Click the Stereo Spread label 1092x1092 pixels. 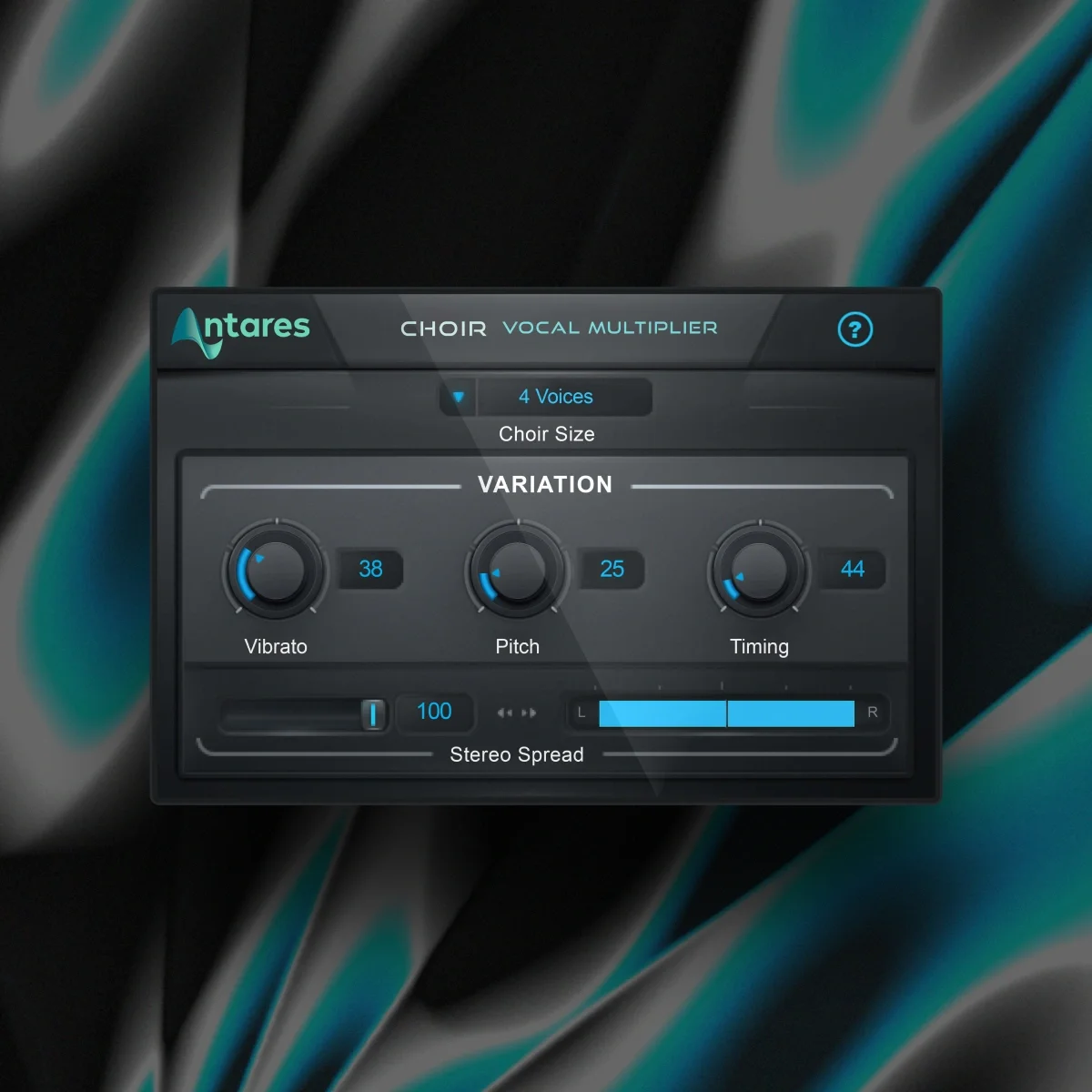click(517, 754)
